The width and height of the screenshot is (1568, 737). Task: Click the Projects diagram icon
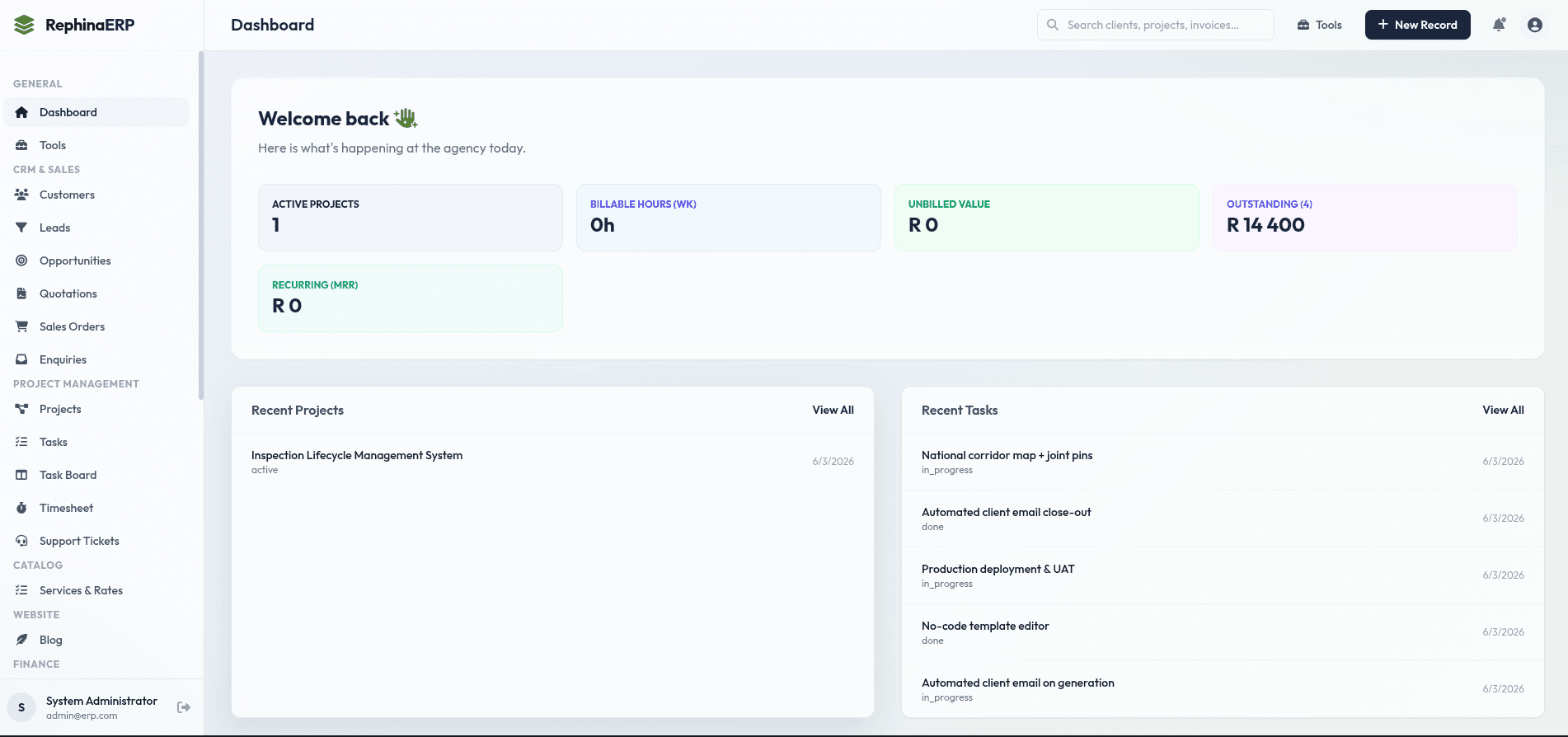21,409
